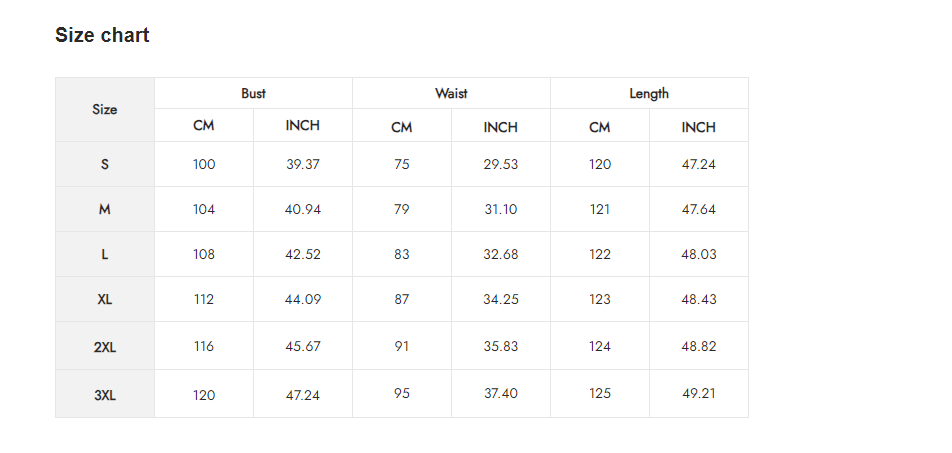This screenshot has width=952, height=453.
Task: Click length 125 cm cell in 3XL row
Action: (x=600, y=394)
